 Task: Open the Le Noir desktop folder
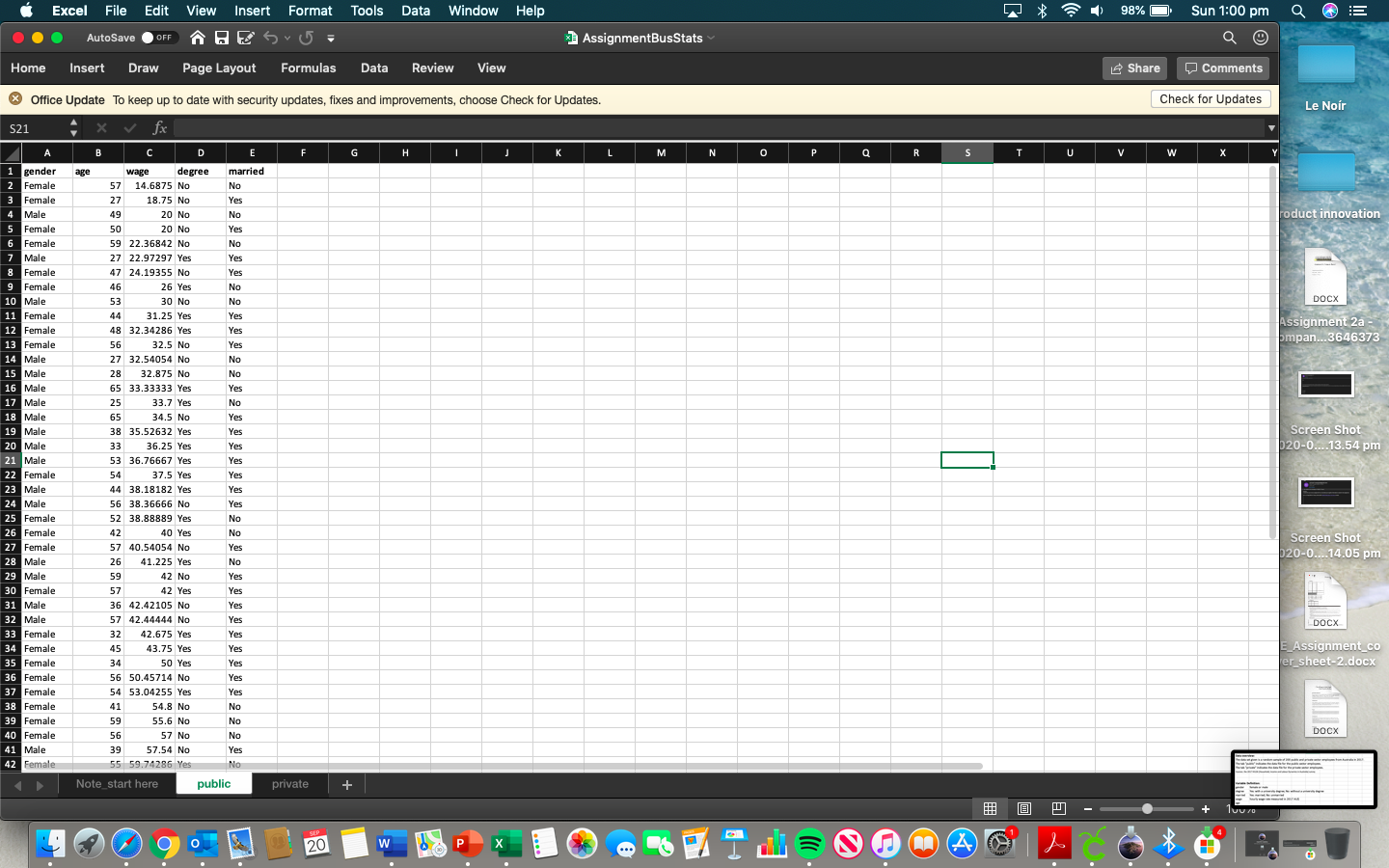point(1325,76)
